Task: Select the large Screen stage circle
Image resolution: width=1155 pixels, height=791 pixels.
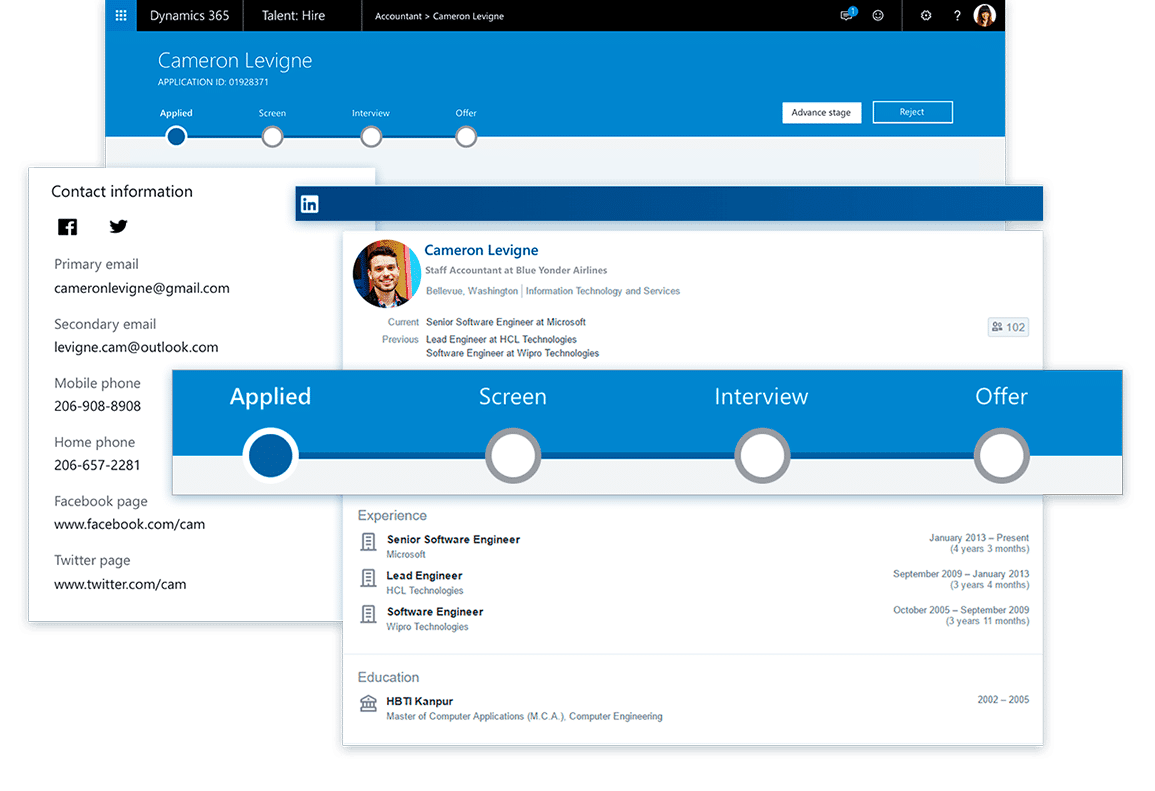Action: (513, 456)
